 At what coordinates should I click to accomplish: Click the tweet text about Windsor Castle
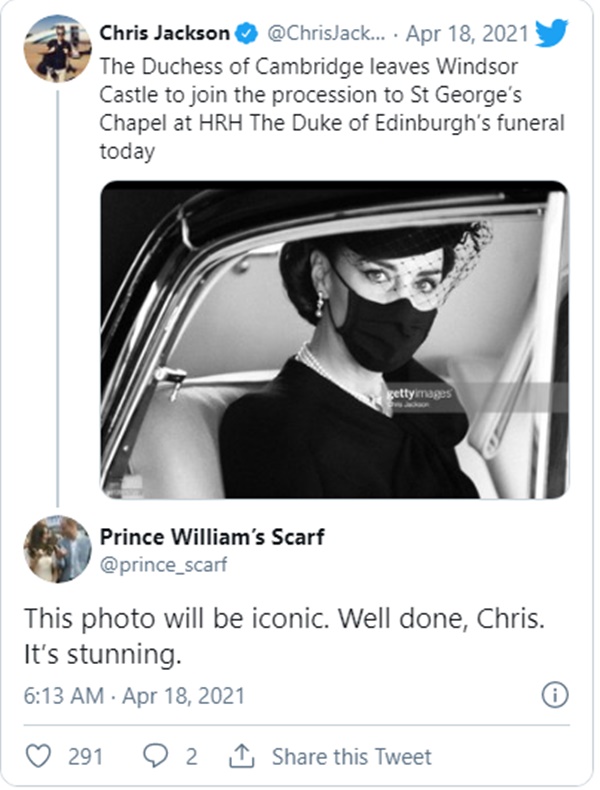point(330,108)
